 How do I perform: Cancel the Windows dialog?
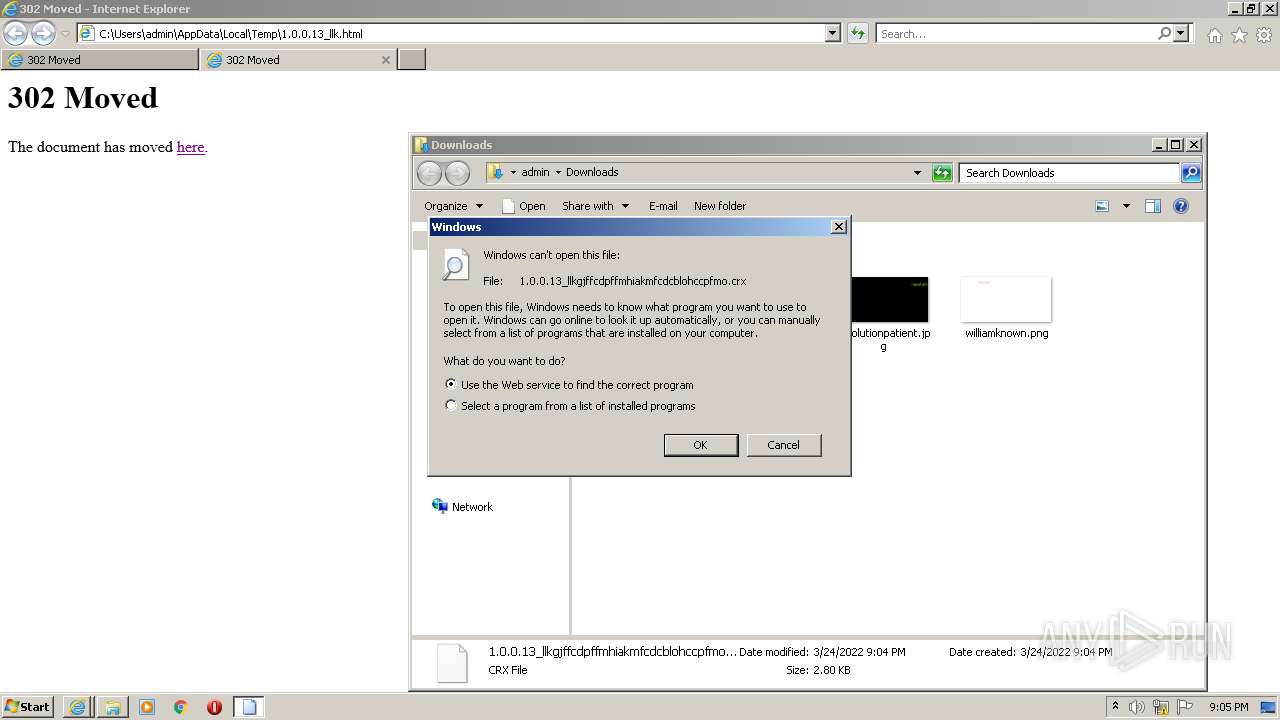[784, 445]
